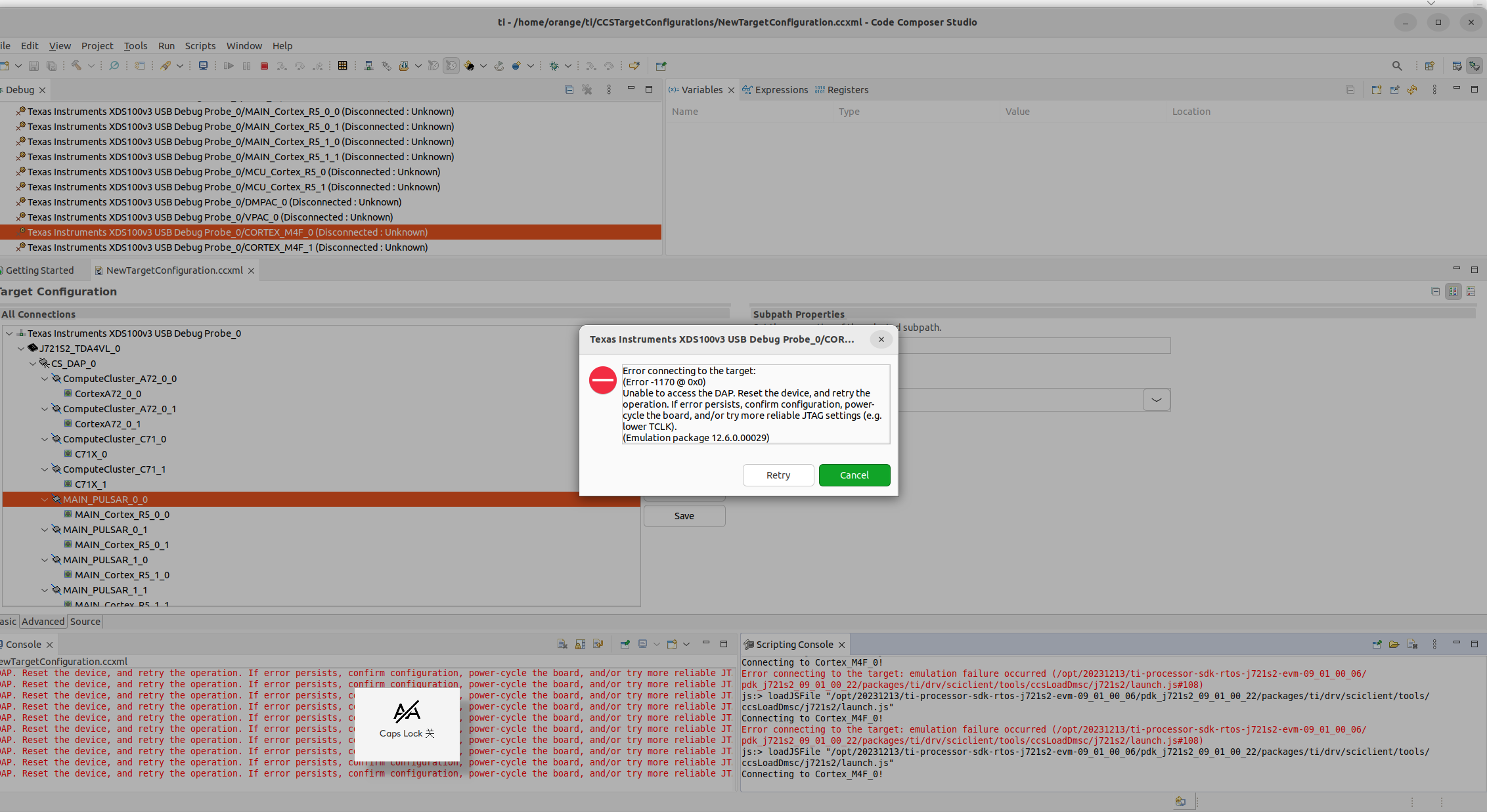Collapse ComputeCluster_A72_0_0 in the connections tree
The width and height of the screenshot is (1487, 812).
coord(45,379)
